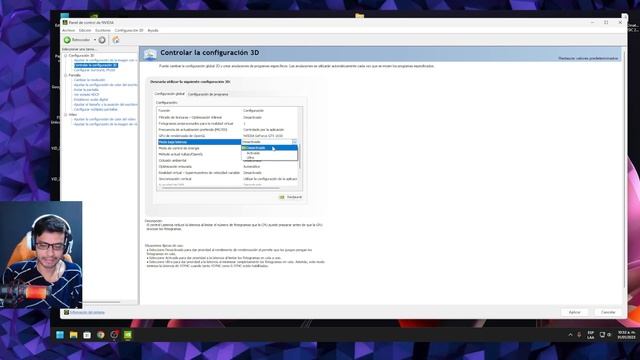The height and width of the screenshot is (360, 640).
Task: Open the ESP LAA language indicator
Action: coord(591,335)
